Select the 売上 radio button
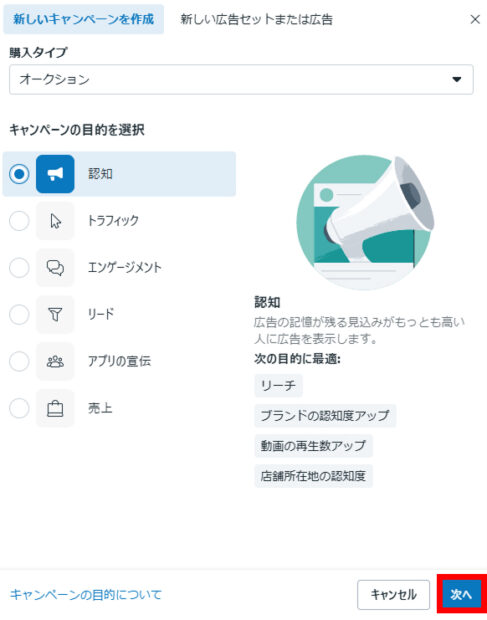487x620 pixels. (x=19, y=408)
